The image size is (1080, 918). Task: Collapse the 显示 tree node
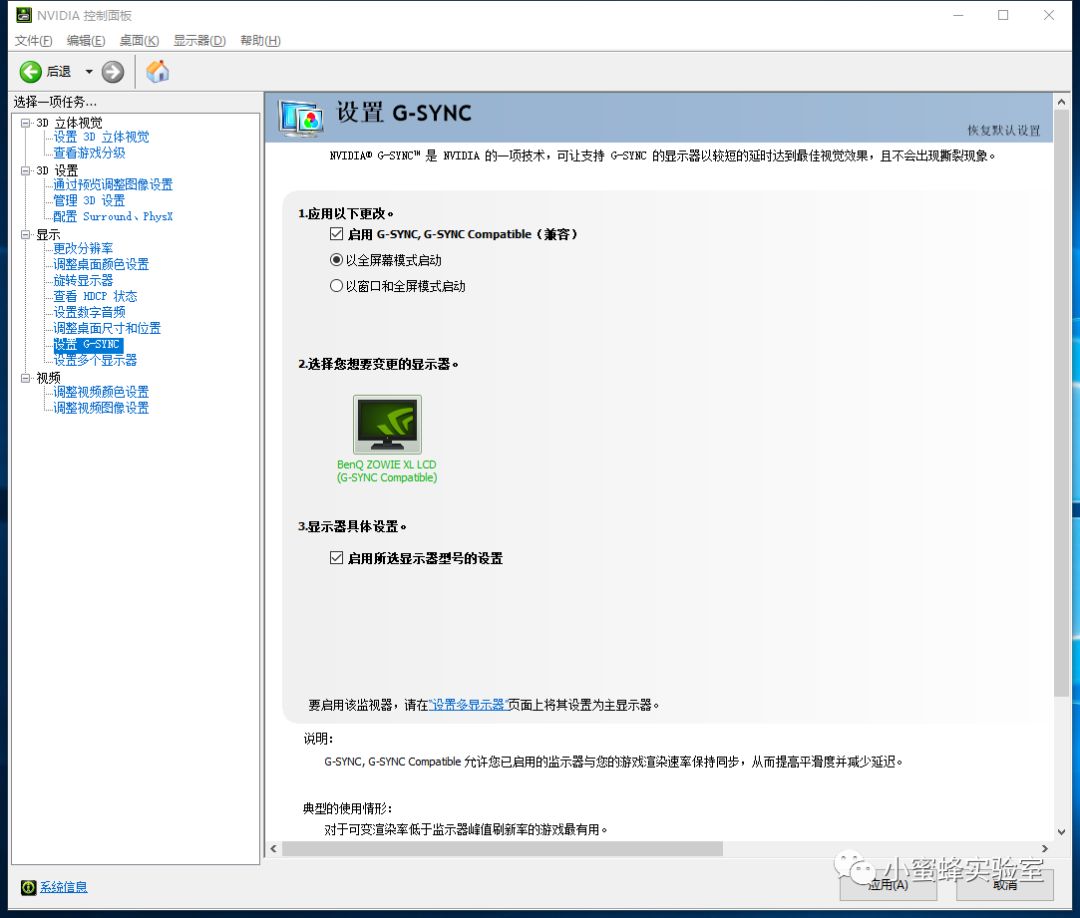pyautogui.click(x=25, y=235)
